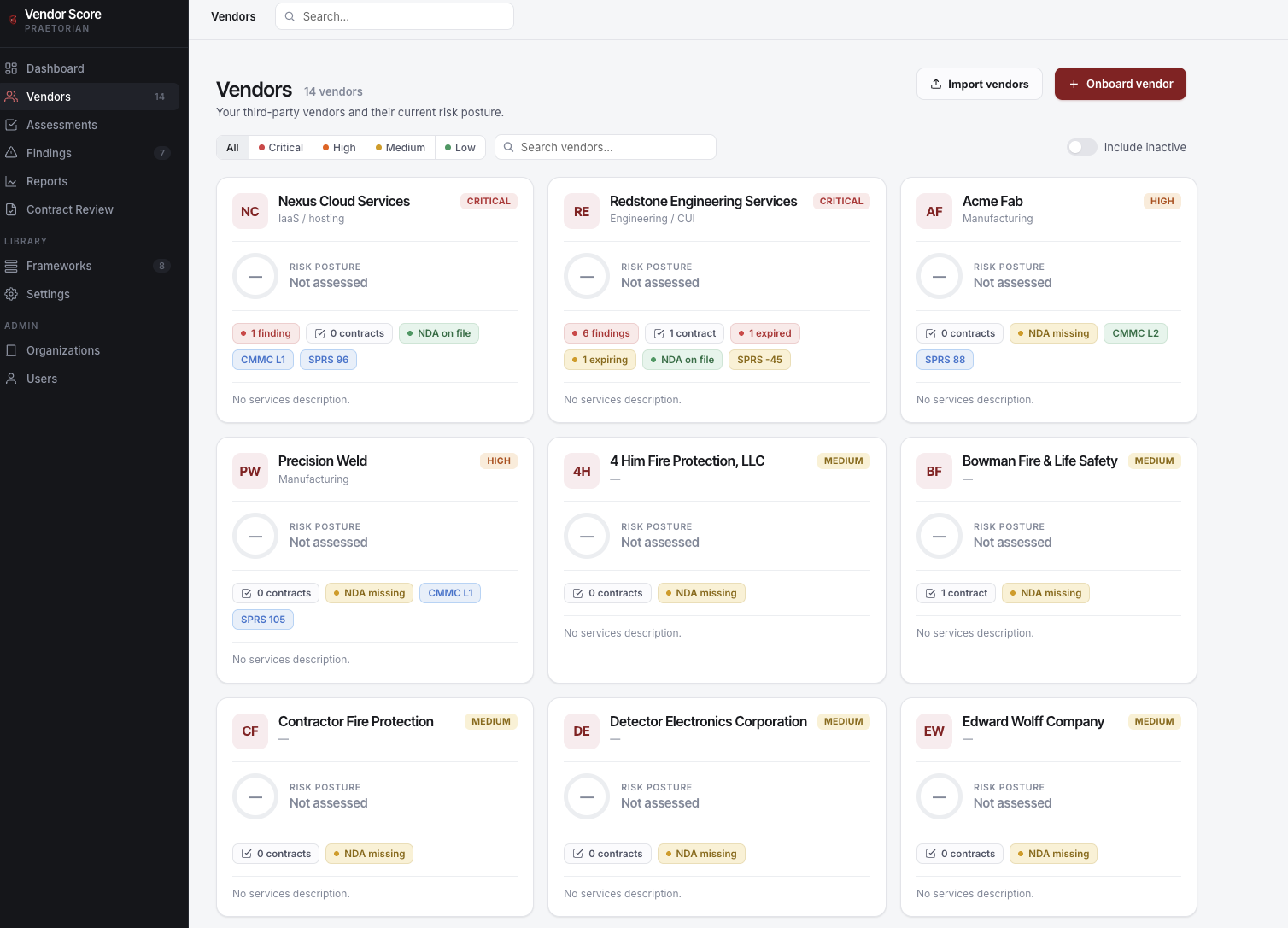Click the Import vendors button
The height and width of the screenshot is (928, 1288).
[x=980, y=84]
